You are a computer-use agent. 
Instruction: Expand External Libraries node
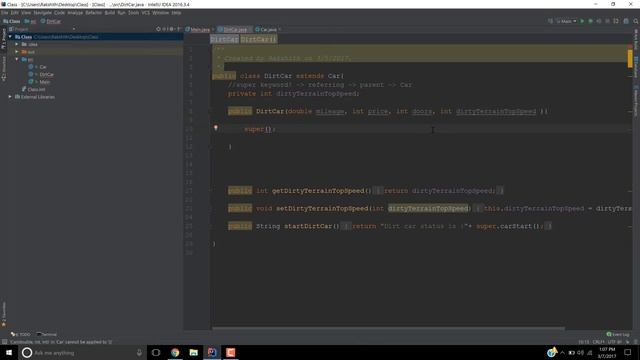(x=10, y=97)
